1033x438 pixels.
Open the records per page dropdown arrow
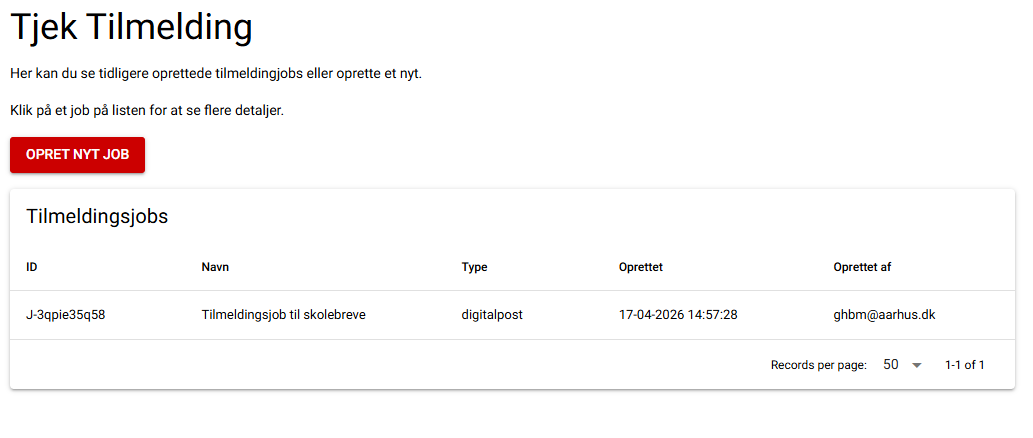916,366
